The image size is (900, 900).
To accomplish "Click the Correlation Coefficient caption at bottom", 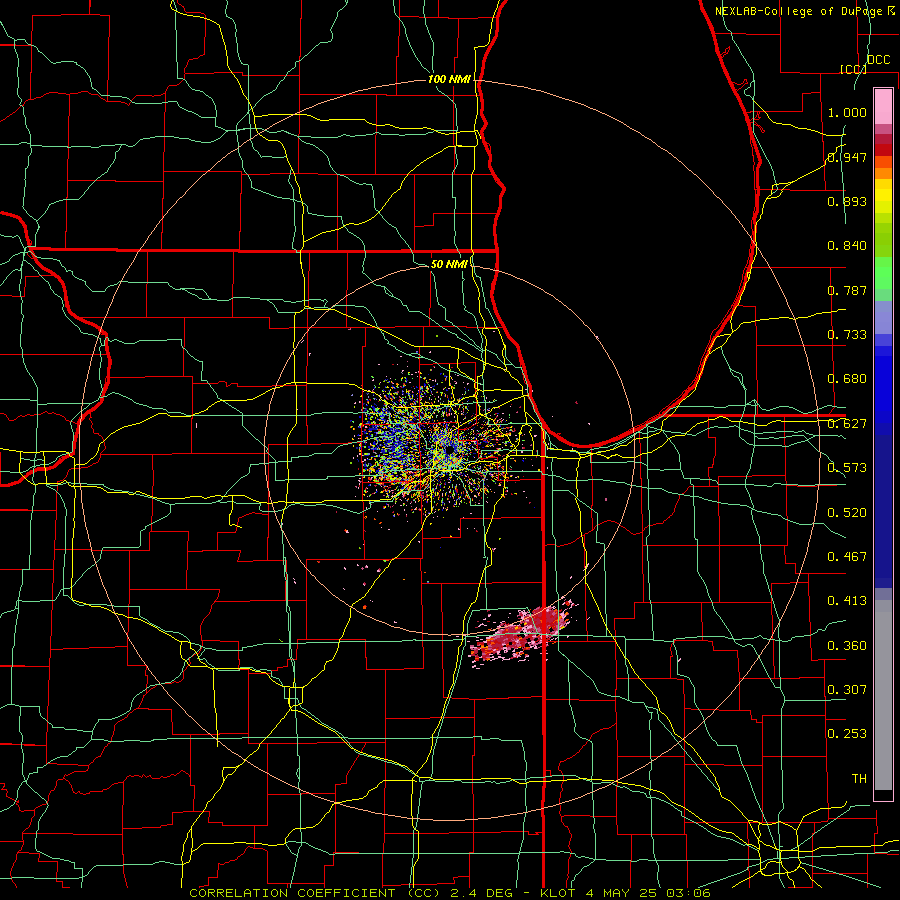I will pyautogui.click(x=449, y=893).
